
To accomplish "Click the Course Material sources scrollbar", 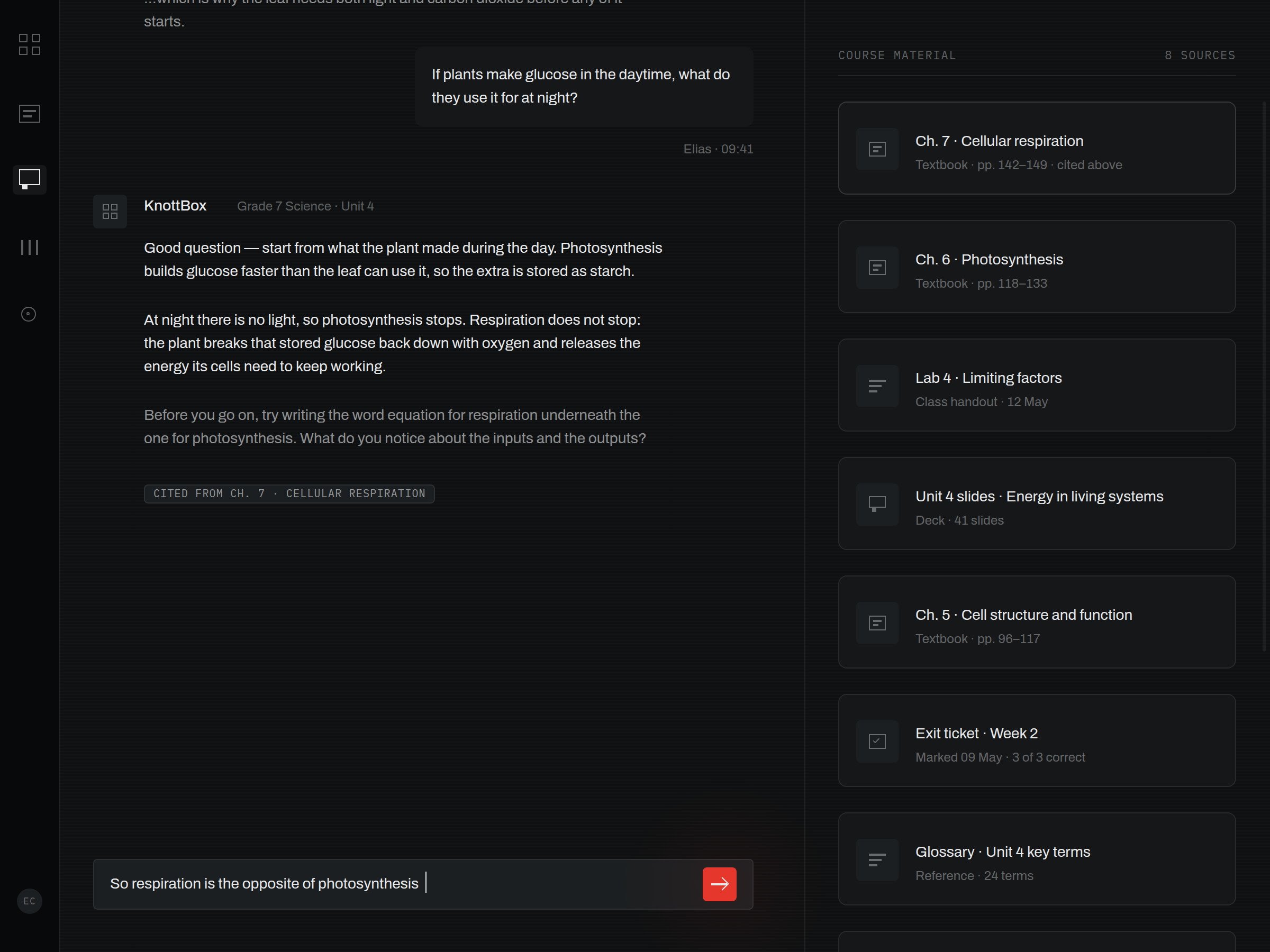I will [x=1264, y=376].
